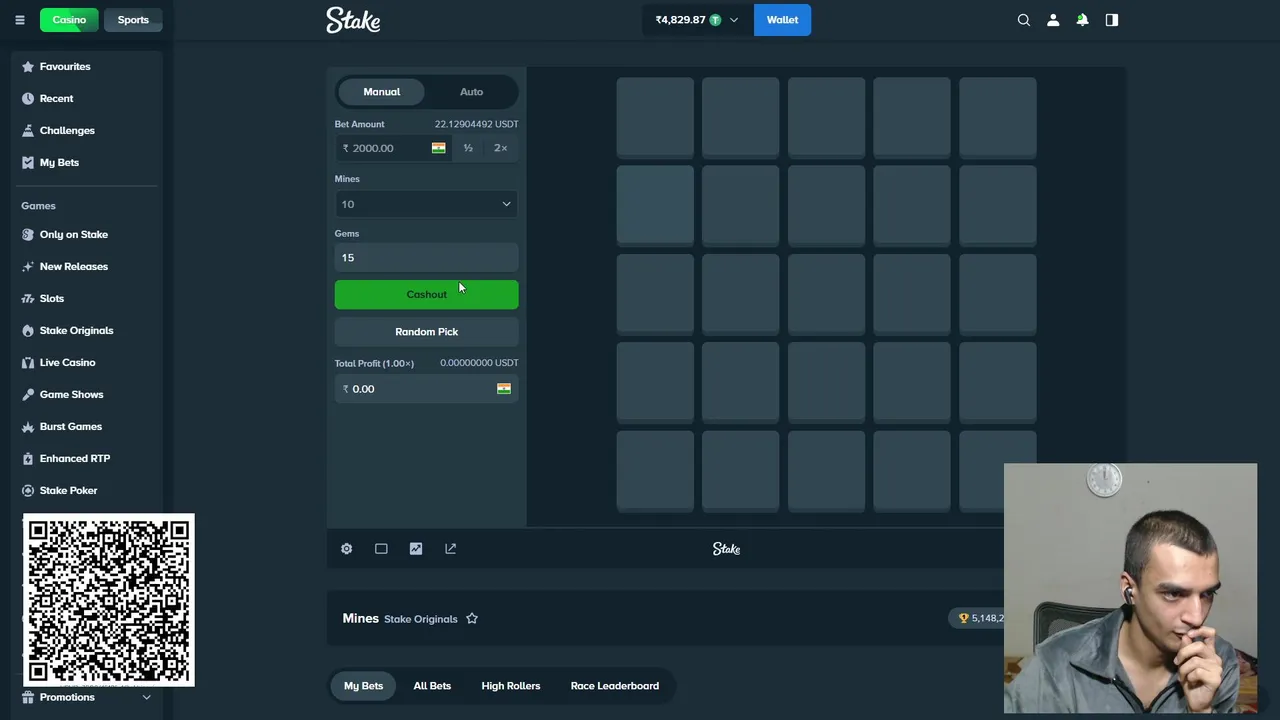Click the Only on Stake icon
Viewport: 1280px width, 720px height.
28,234
